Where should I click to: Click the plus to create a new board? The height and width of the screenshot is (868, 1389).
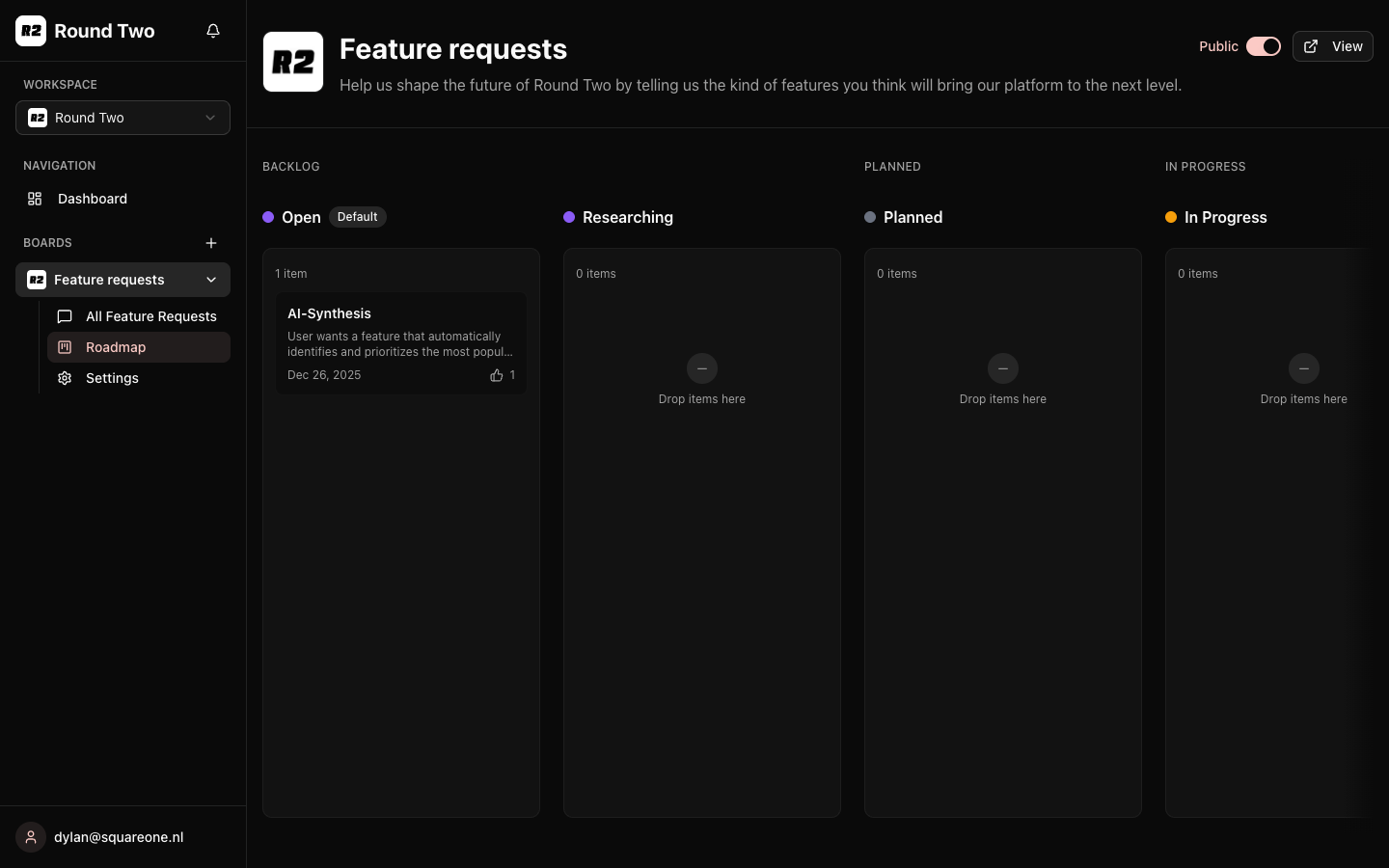pyautogui.click(x=211, y=243)
